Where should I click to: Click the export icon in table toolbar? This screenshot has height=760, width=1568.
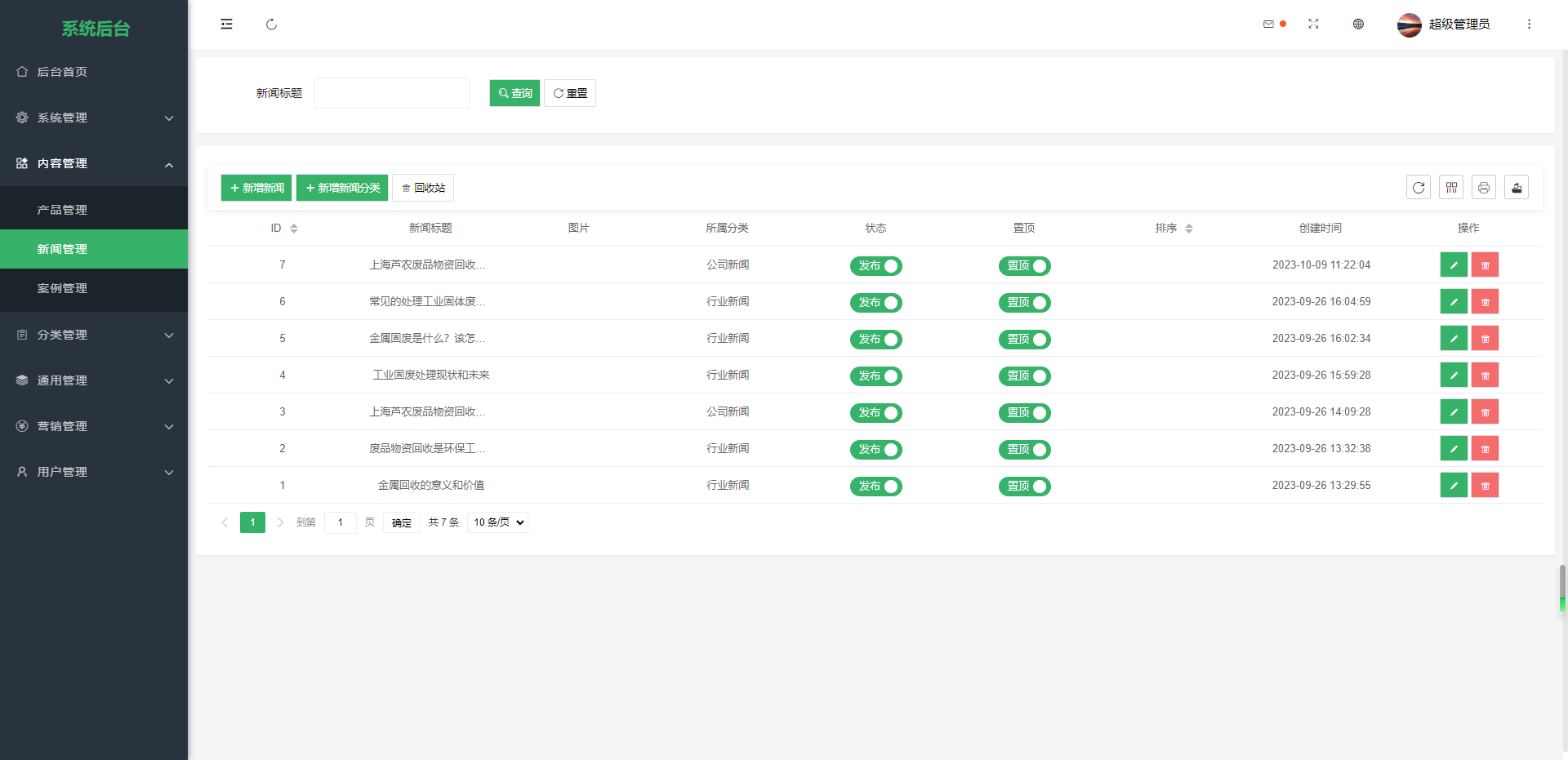click(x=1517, y=188)
